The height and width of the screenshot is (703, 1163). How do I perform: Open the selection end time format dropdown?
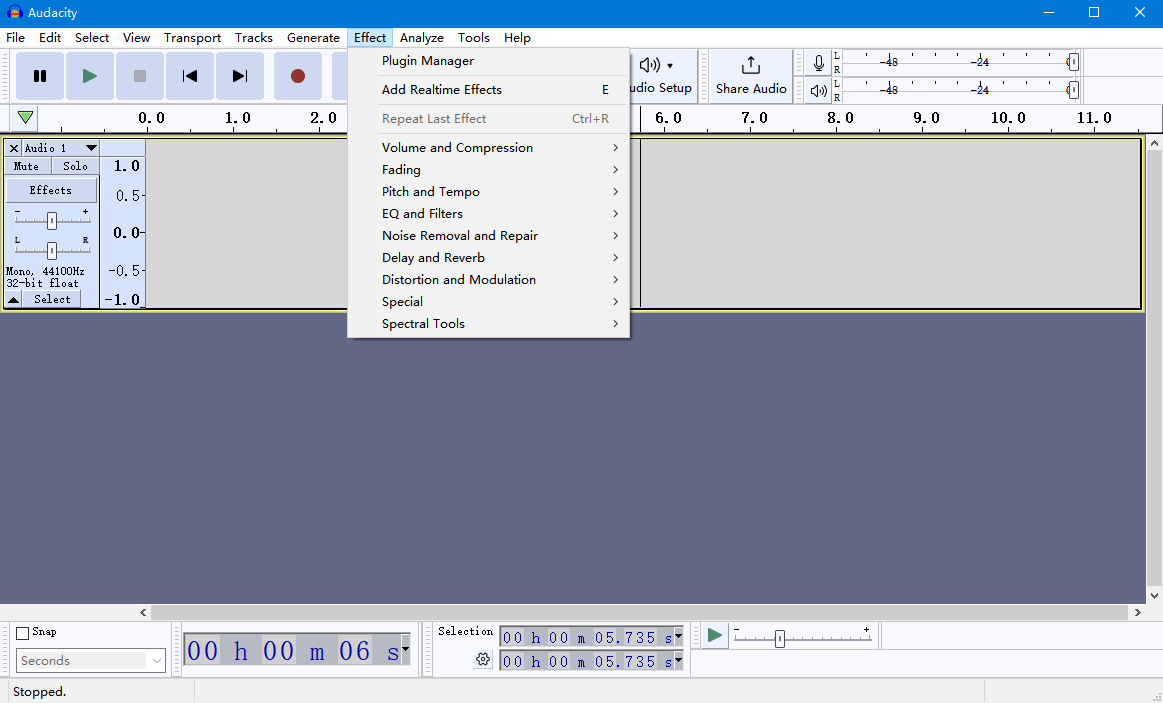pyautogui.click(x=678, y=660)
